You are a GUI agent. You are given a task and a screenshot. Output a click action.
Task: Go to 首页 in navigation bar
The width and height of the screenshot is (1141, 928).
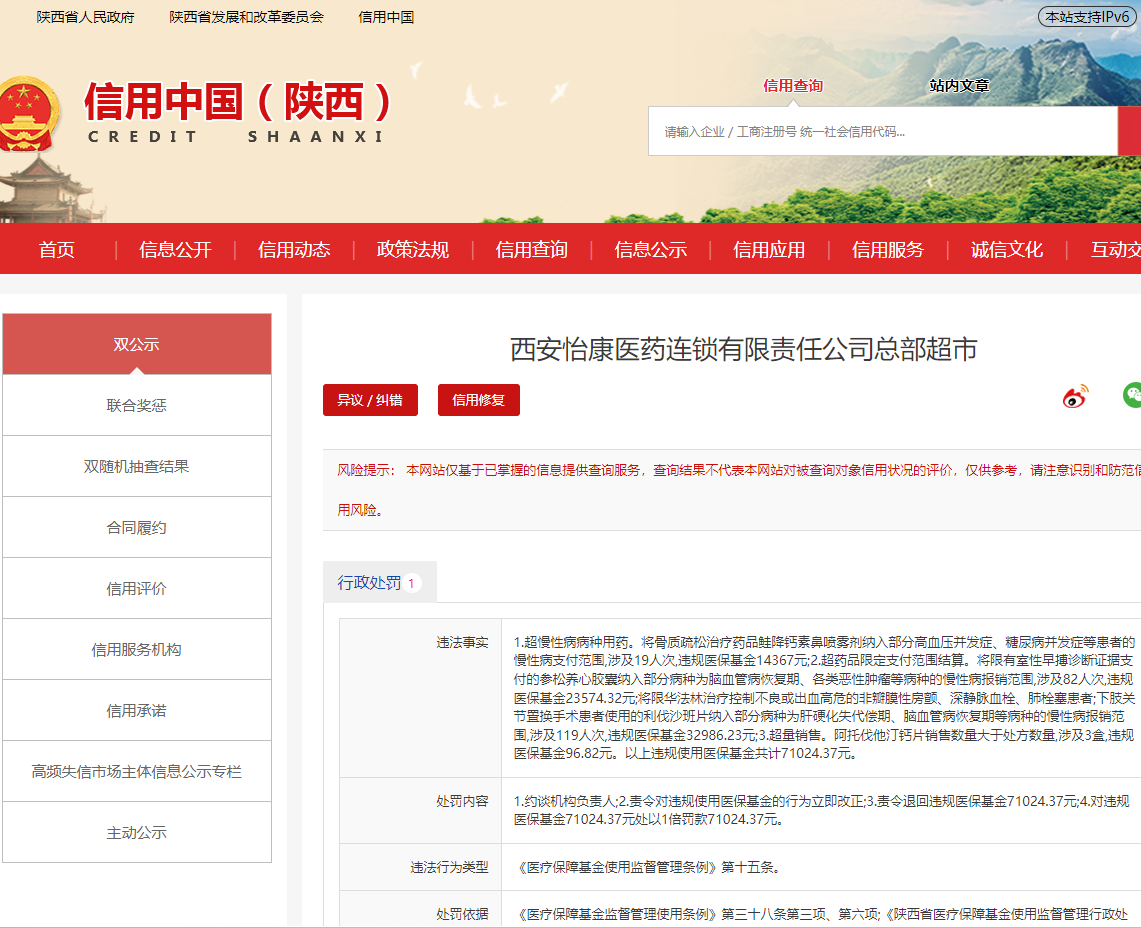(57, 250)
